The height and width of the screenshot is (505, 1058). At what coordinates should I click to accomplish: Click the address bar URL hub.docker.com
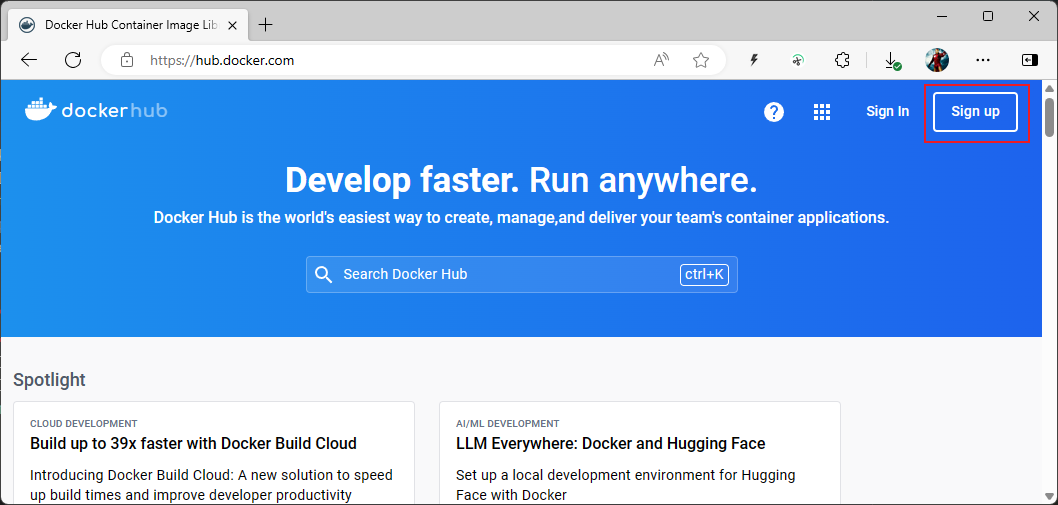222,60
